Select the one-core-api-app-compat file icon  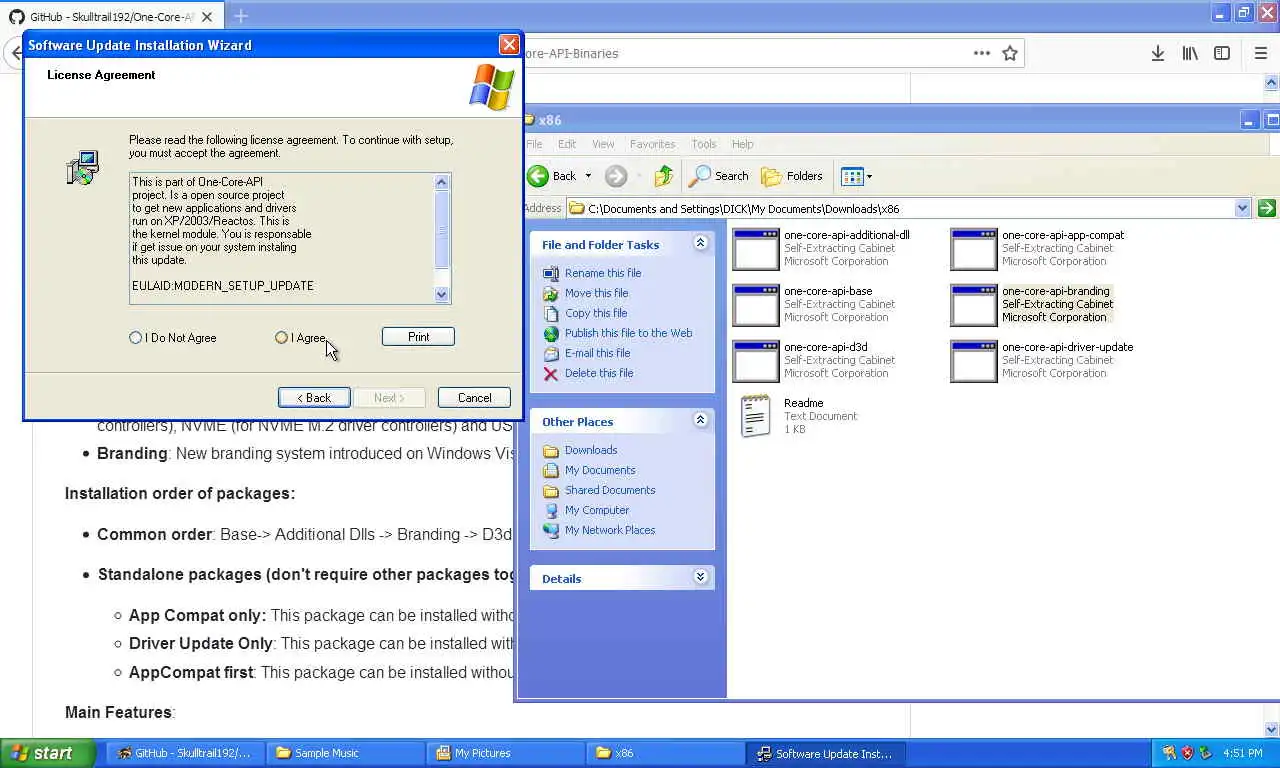pyautogui.click(x=974, y=249)
